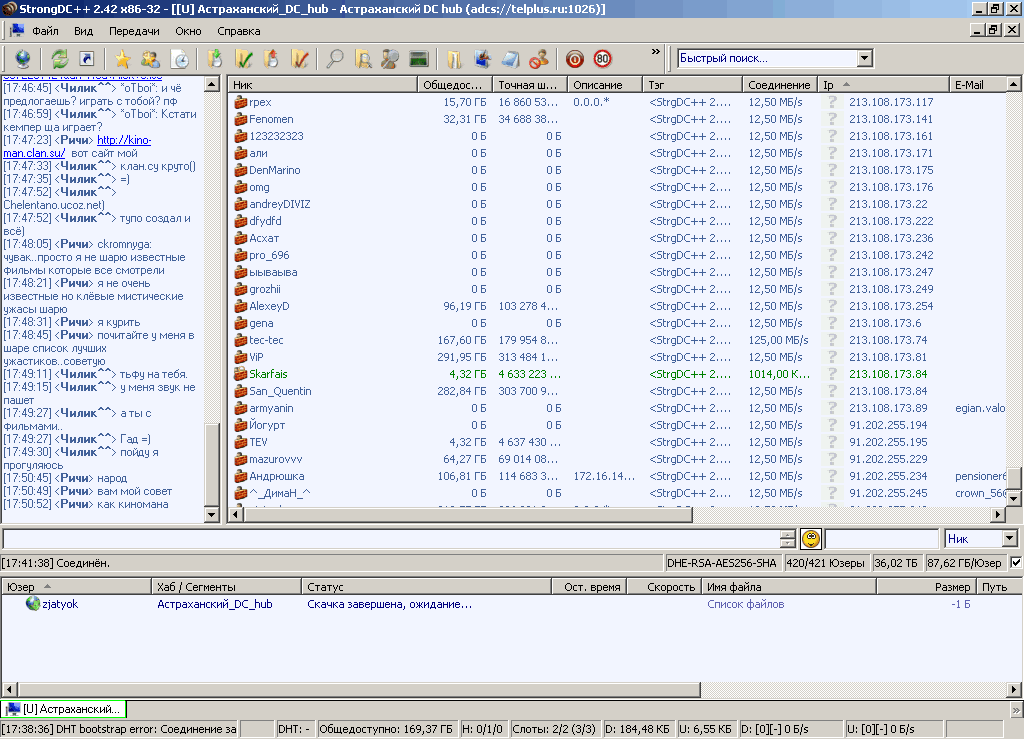
Task: Click the user list horizontal scrollbar thumb
Action: [x=468, y=515]
